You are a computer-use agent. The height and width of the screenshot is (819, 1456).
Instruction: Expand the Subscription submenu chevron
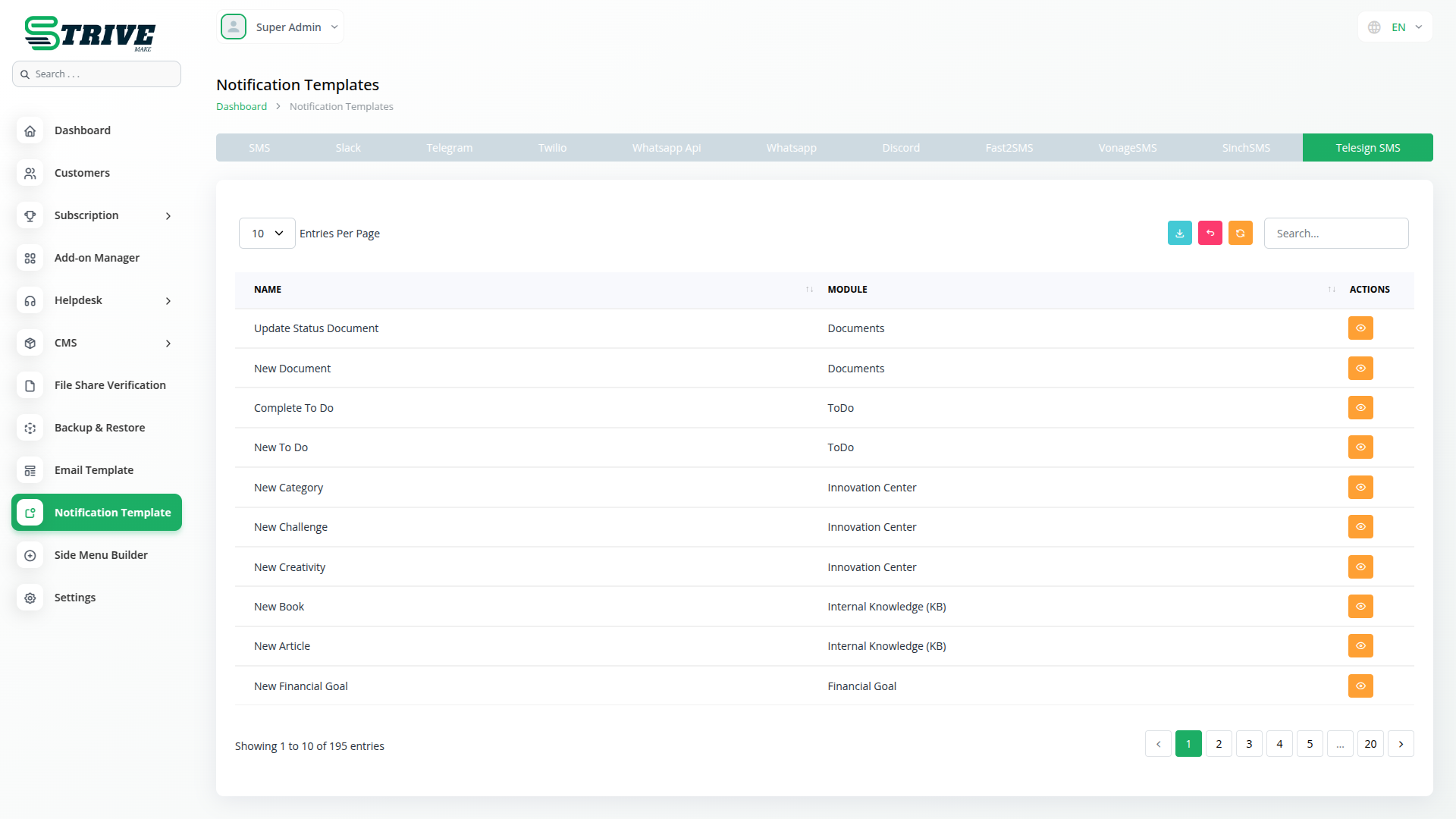168,216
